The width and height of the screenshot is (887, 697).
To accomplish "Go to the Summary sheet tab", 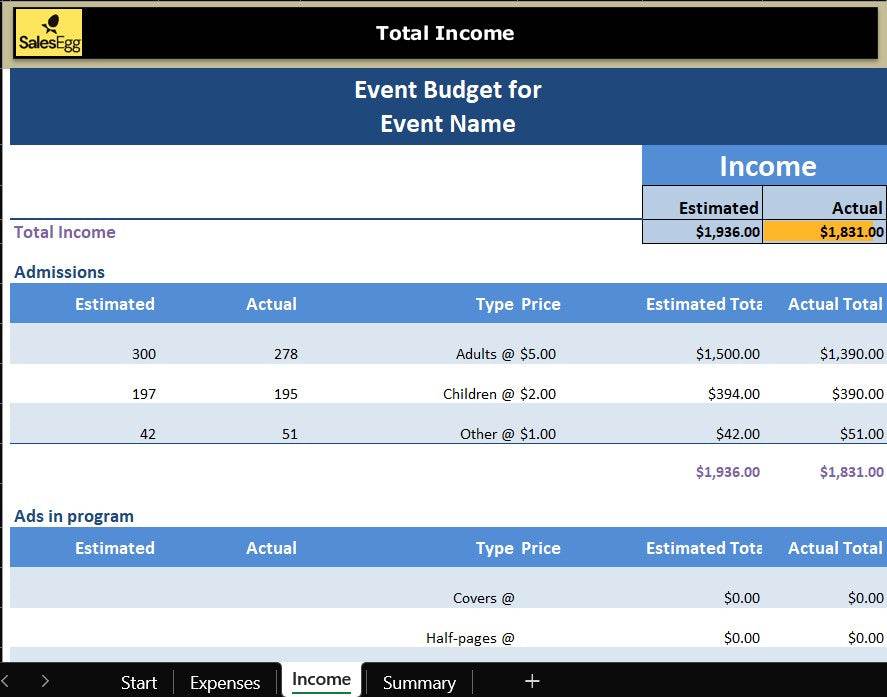I will coord(419,682).
